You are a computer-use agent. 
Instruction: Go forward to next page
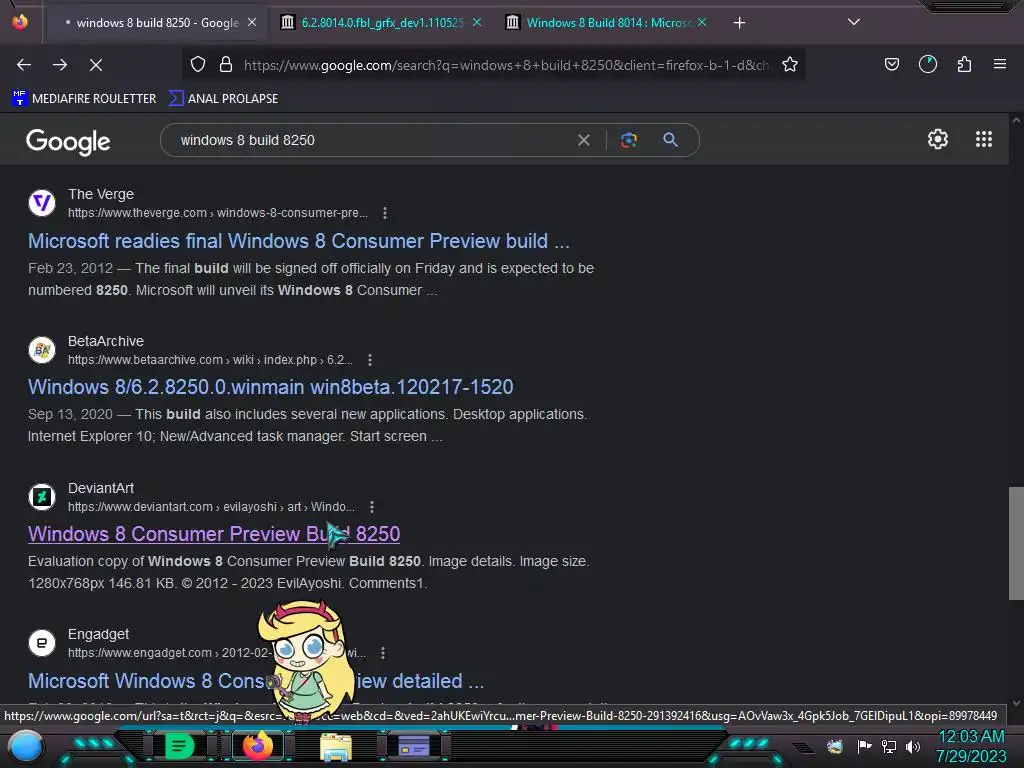tap(60, 65)
